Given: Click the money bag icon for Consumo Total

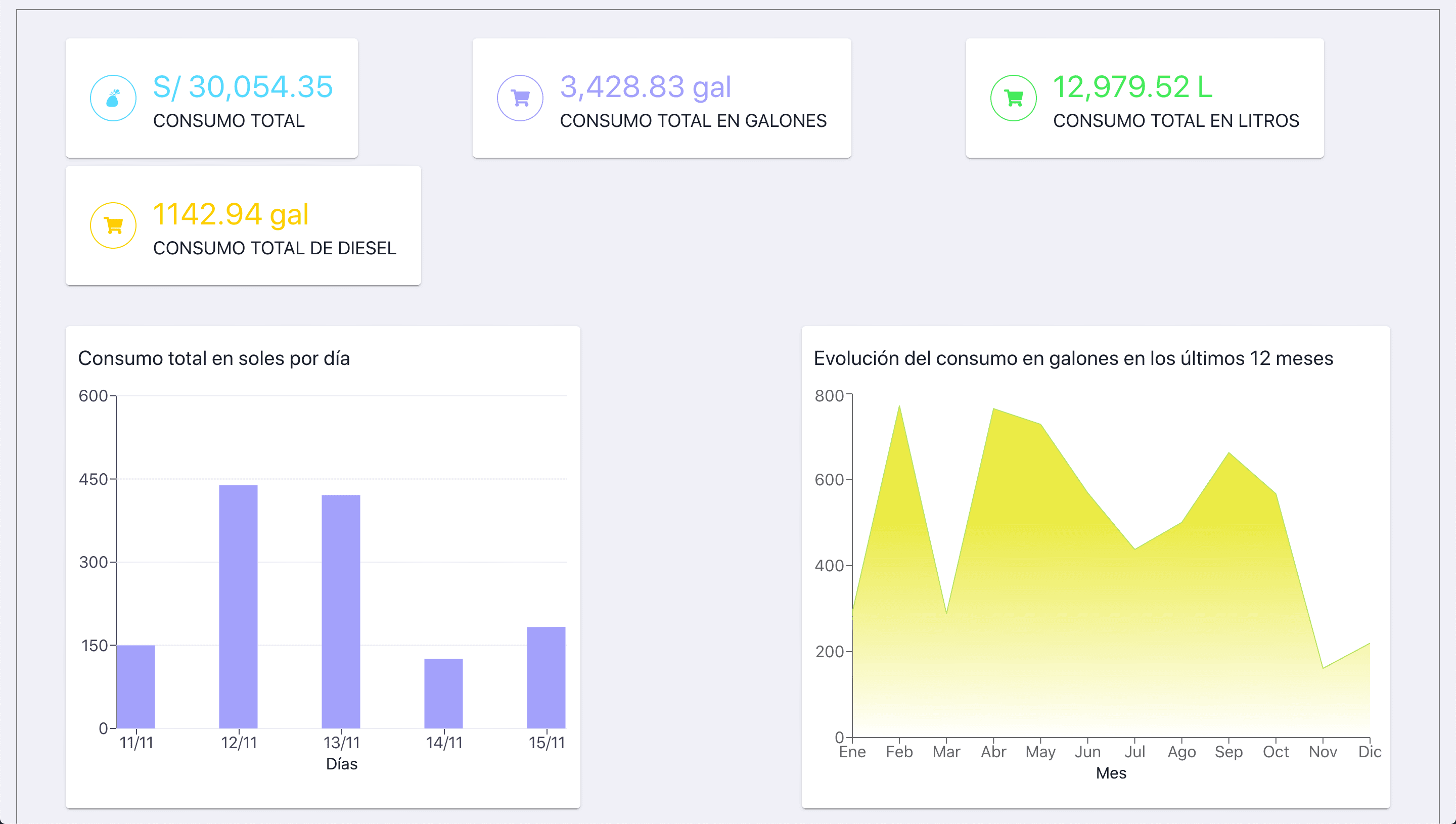Looking at the screenshot, I should click(113, 98).
